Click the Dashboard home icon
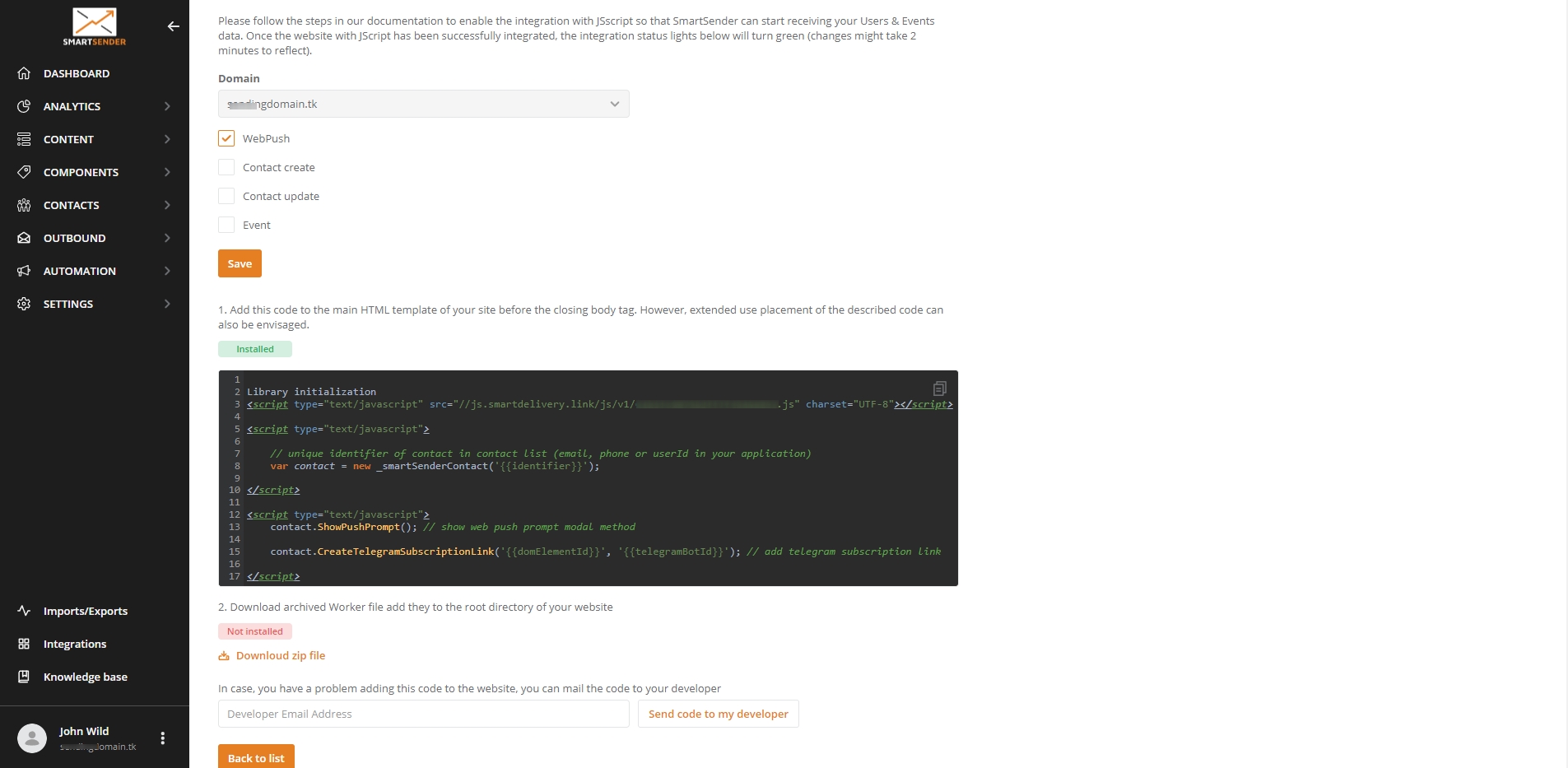 tap(24, 73)
